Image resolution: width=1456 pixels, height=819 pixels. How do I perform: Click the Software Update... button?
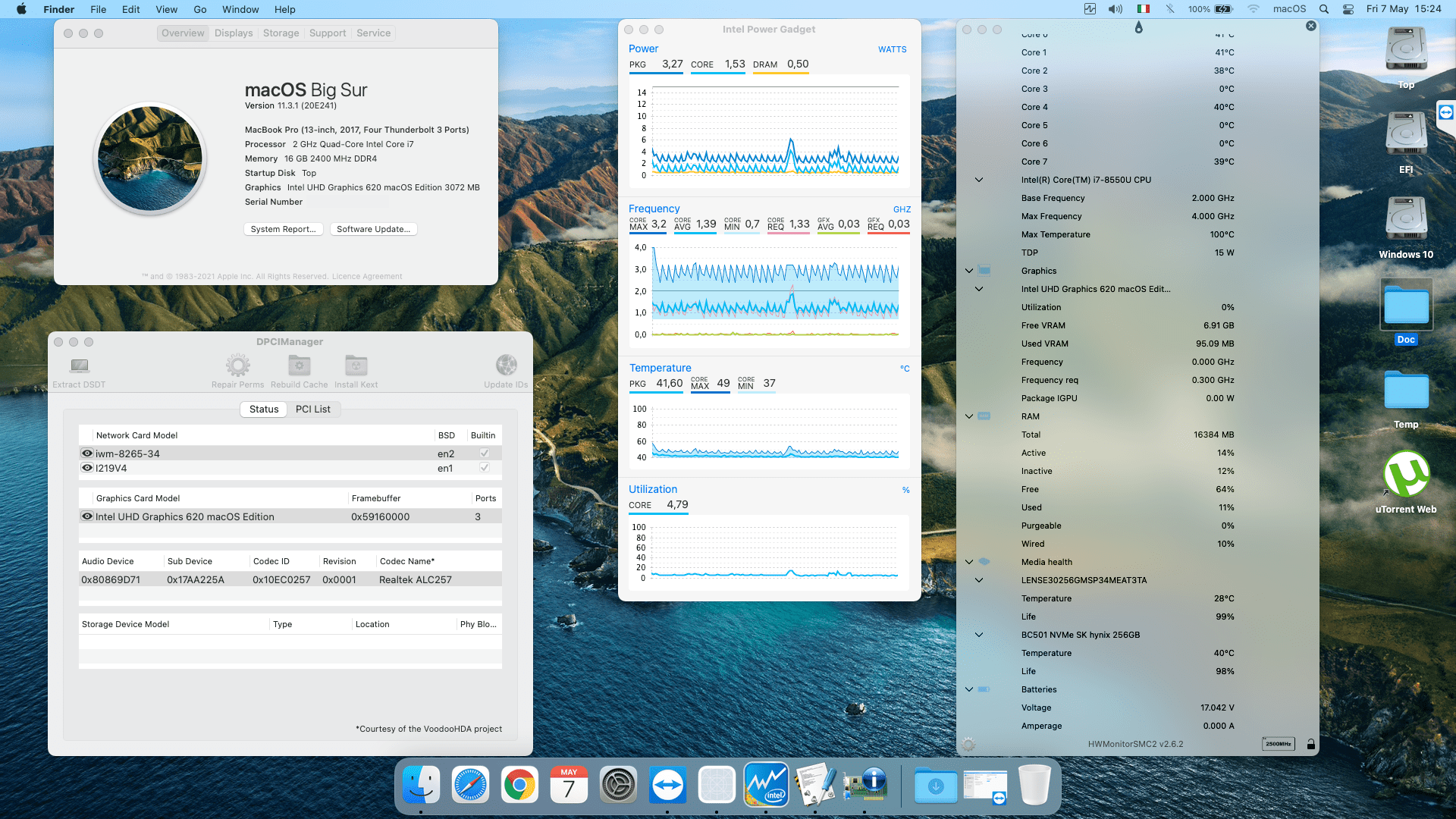[373, 229]
